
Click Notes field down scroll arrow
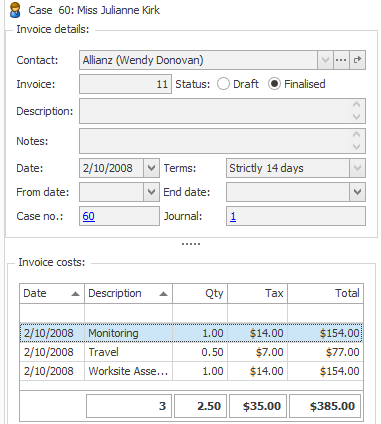[356, 147]
